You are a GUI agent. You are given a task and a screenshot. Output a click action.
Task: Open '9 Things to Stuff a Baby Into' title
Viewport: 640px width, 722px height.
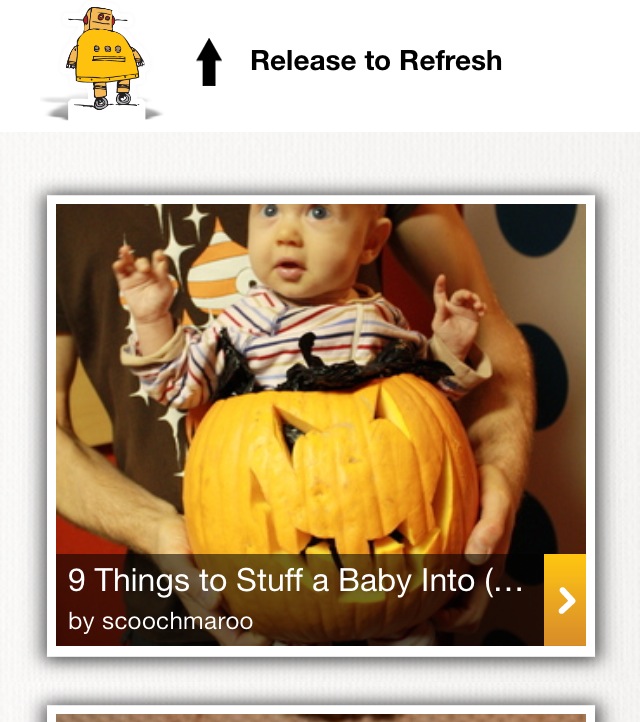pos(295,580)
